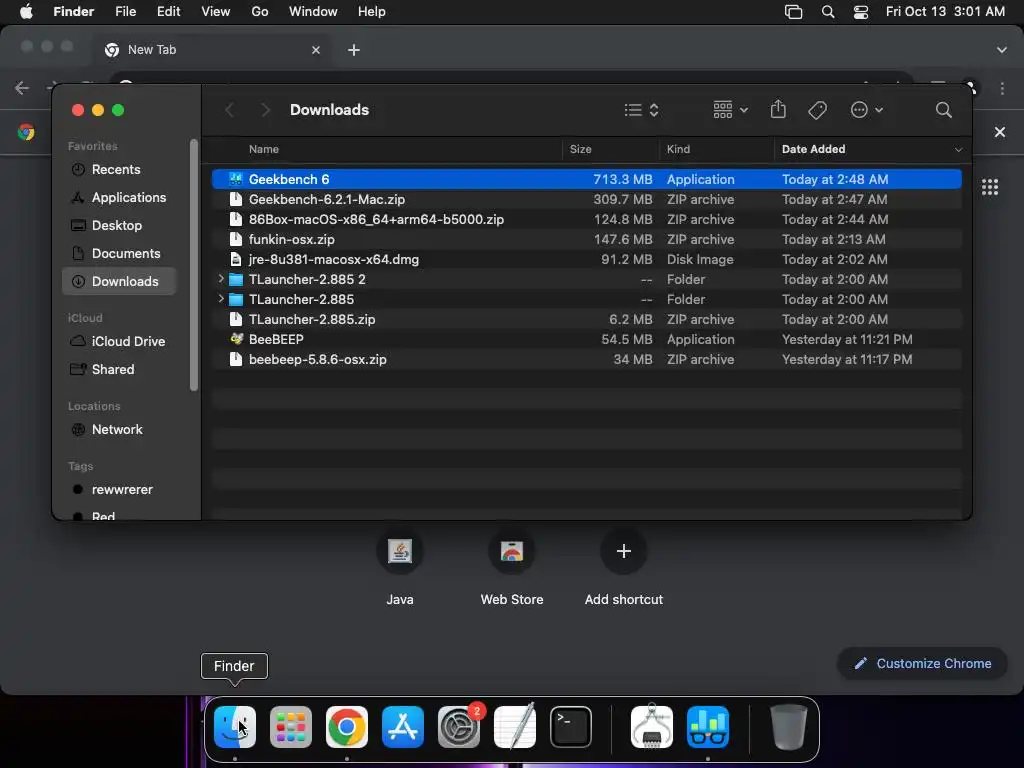Open the Window menu
Viewport: 1024px width, 768px height.
[x=313, y=12]
